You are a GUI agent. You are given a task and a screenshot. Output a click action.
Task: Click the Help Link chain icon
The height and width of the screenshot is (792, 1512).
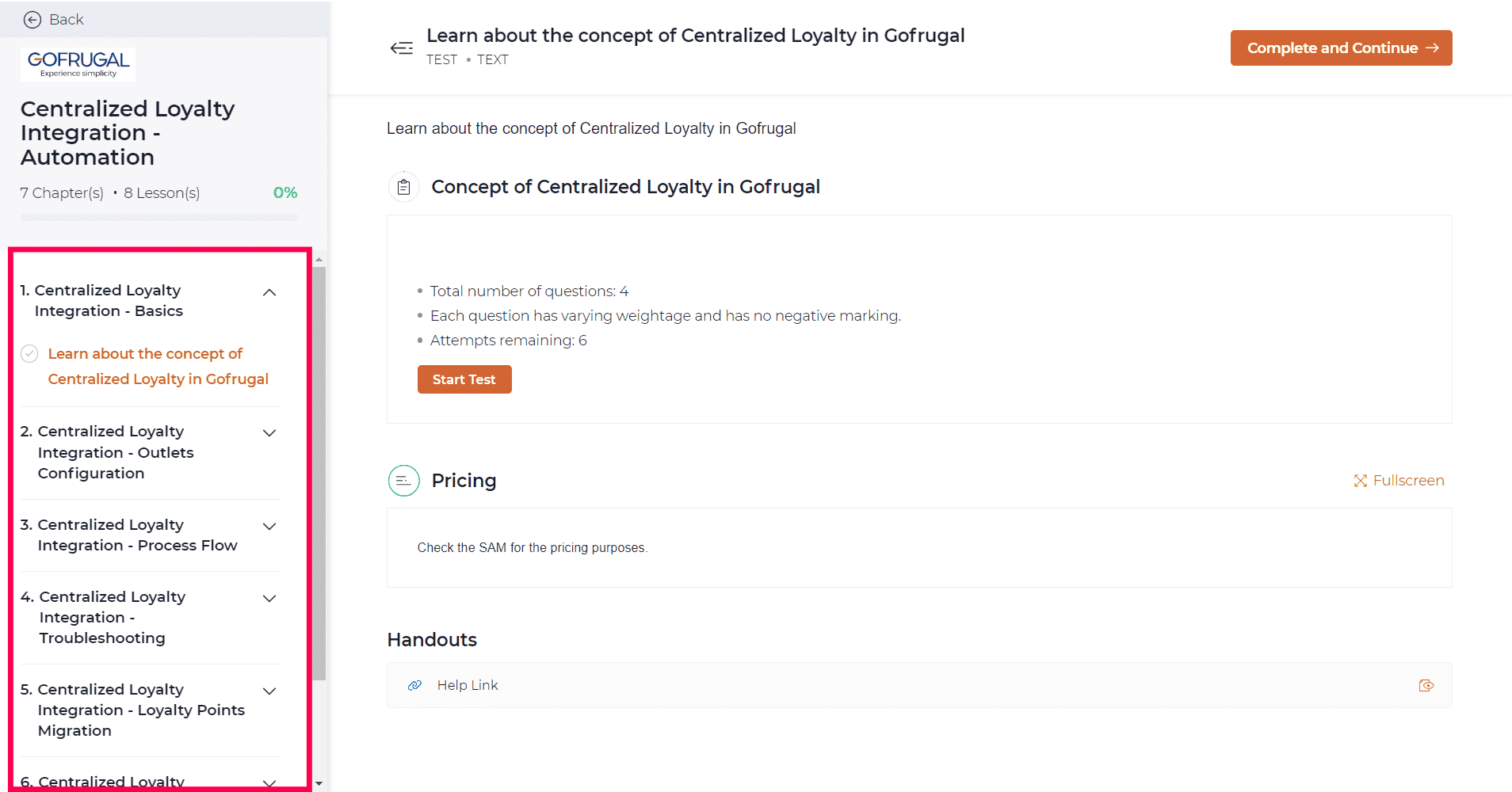click(414, 686)
